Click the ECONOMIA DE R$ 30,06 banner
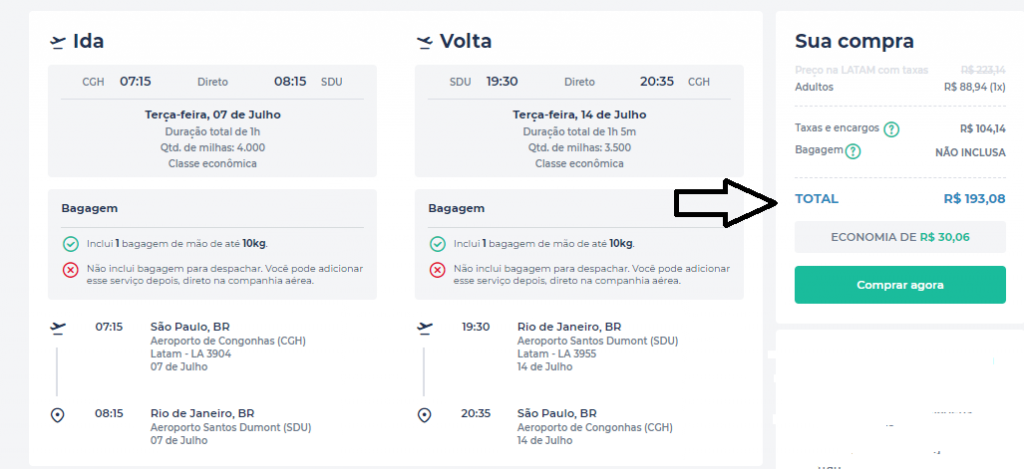Viewport: 1024px width, 469px height. pos(900,237)
